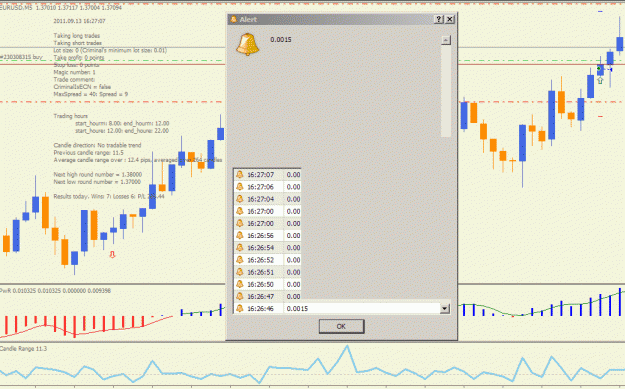
Task: Select the alert timestamp 16:26:52
Action: [x=261, y=260]
